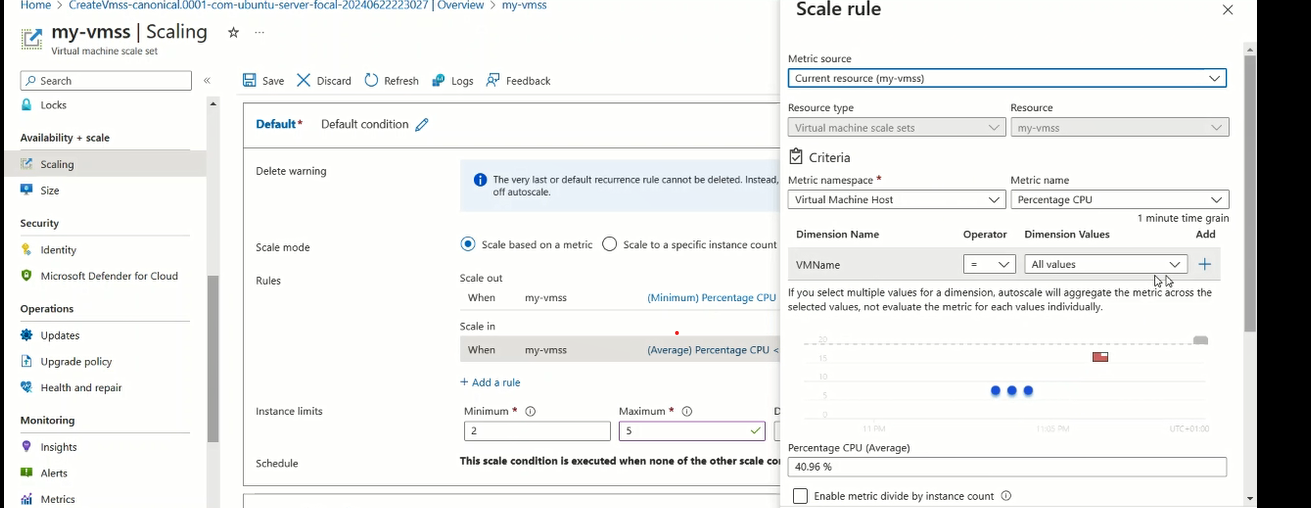The image size is (1311, 508).
Task: Click Health and repair heart icon
Action: [27, 387]
